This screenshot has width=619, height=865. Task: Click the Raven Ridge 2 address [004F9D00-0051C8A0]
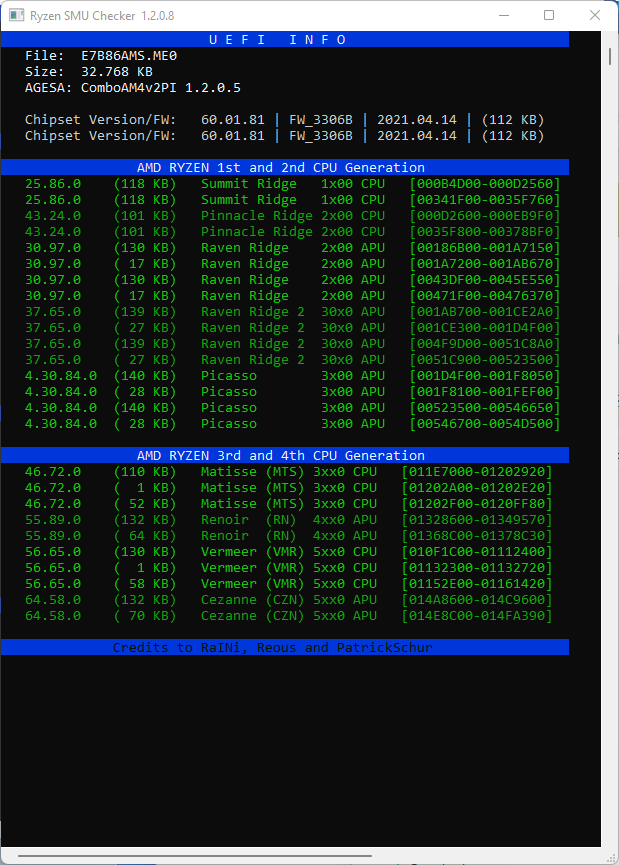click(x=485, y=344)
